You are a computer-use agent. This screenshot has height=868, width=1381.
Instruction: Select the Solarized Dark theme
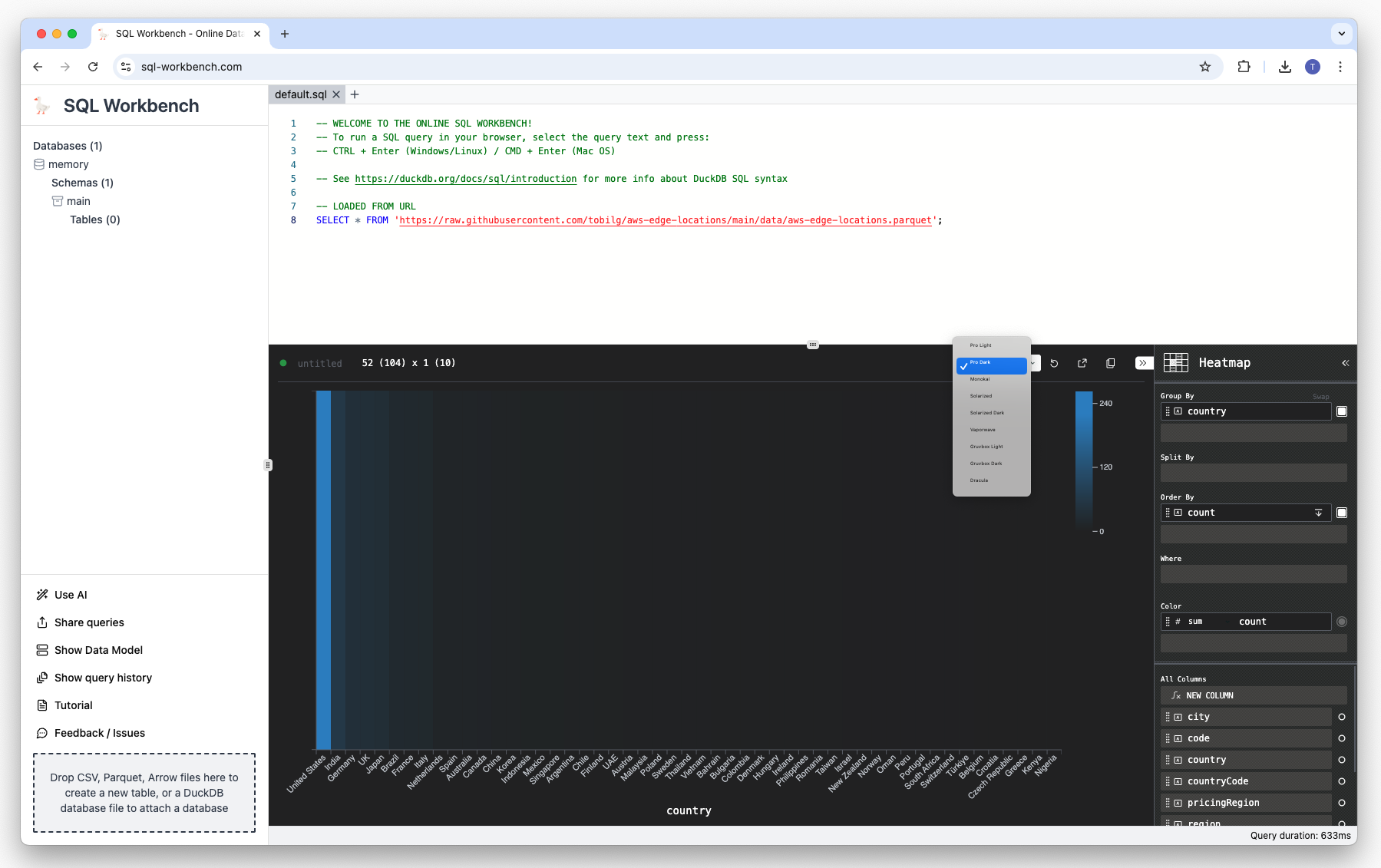click(992, 413)
